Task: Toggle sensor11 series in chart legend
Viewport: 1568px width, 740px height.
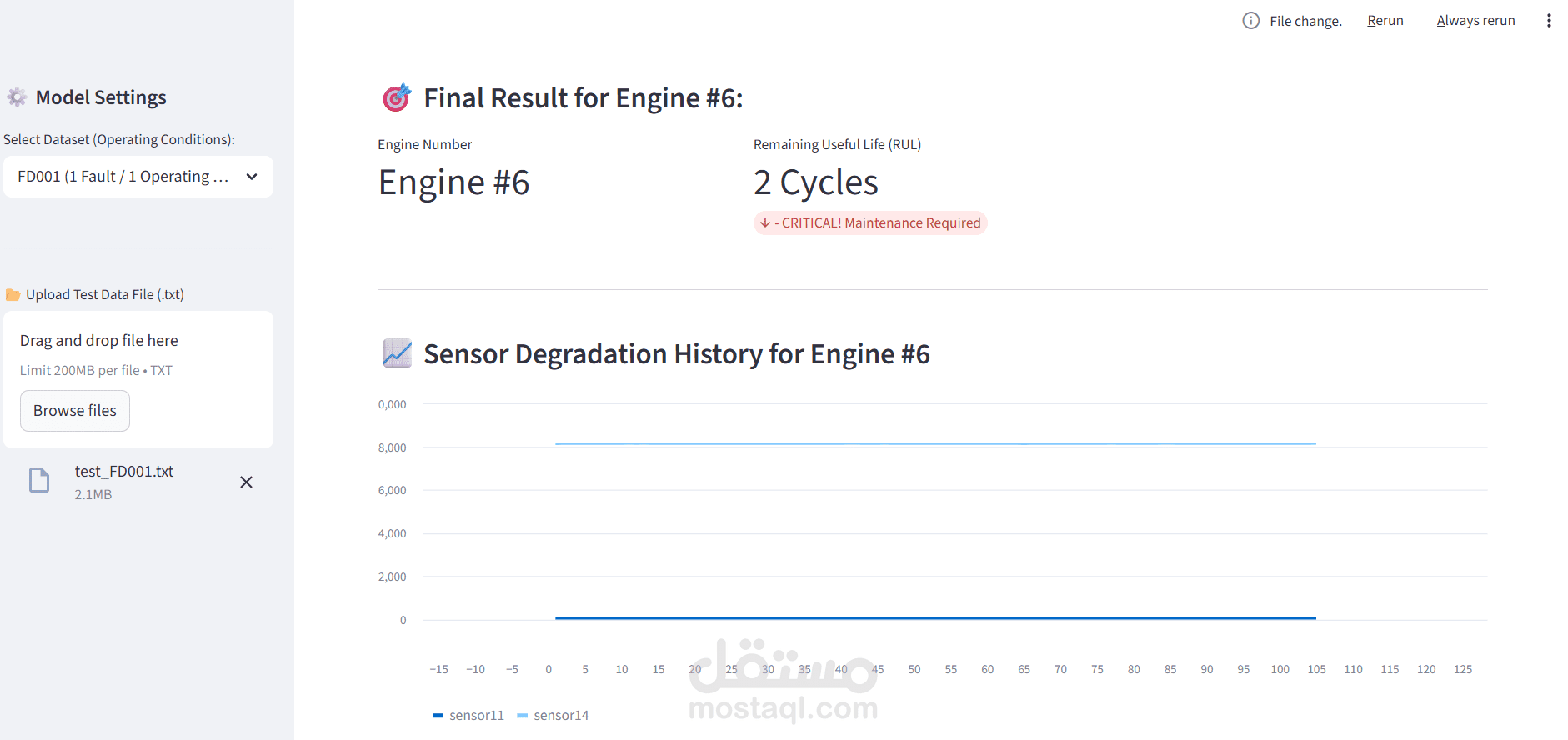Action: [x=476, y=716]
